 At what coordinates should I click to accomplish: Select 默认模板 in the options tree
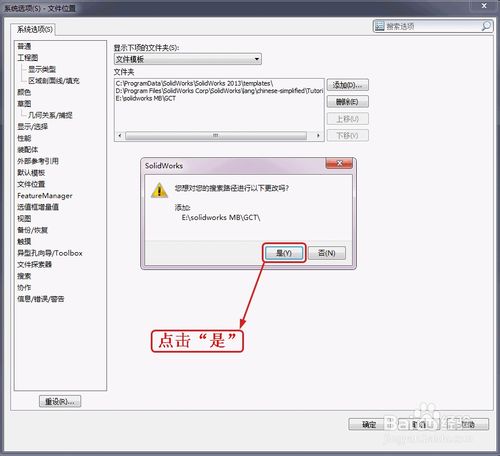coord(31,173)
